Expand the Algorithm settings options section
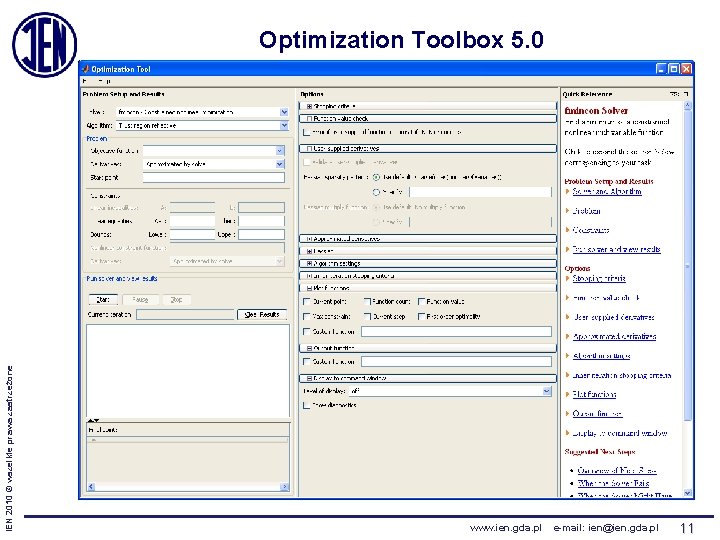The image size is (720, 540). pos(309,264)
